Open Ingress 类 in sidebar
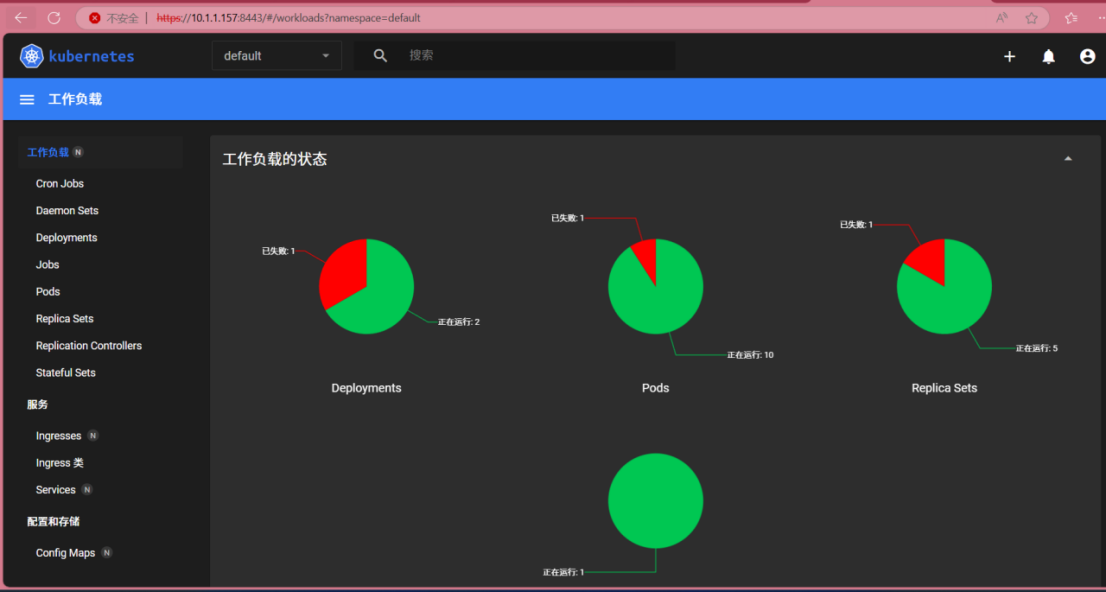The width and height of the screenshot is (1106, 592). [x=59, y=463]
